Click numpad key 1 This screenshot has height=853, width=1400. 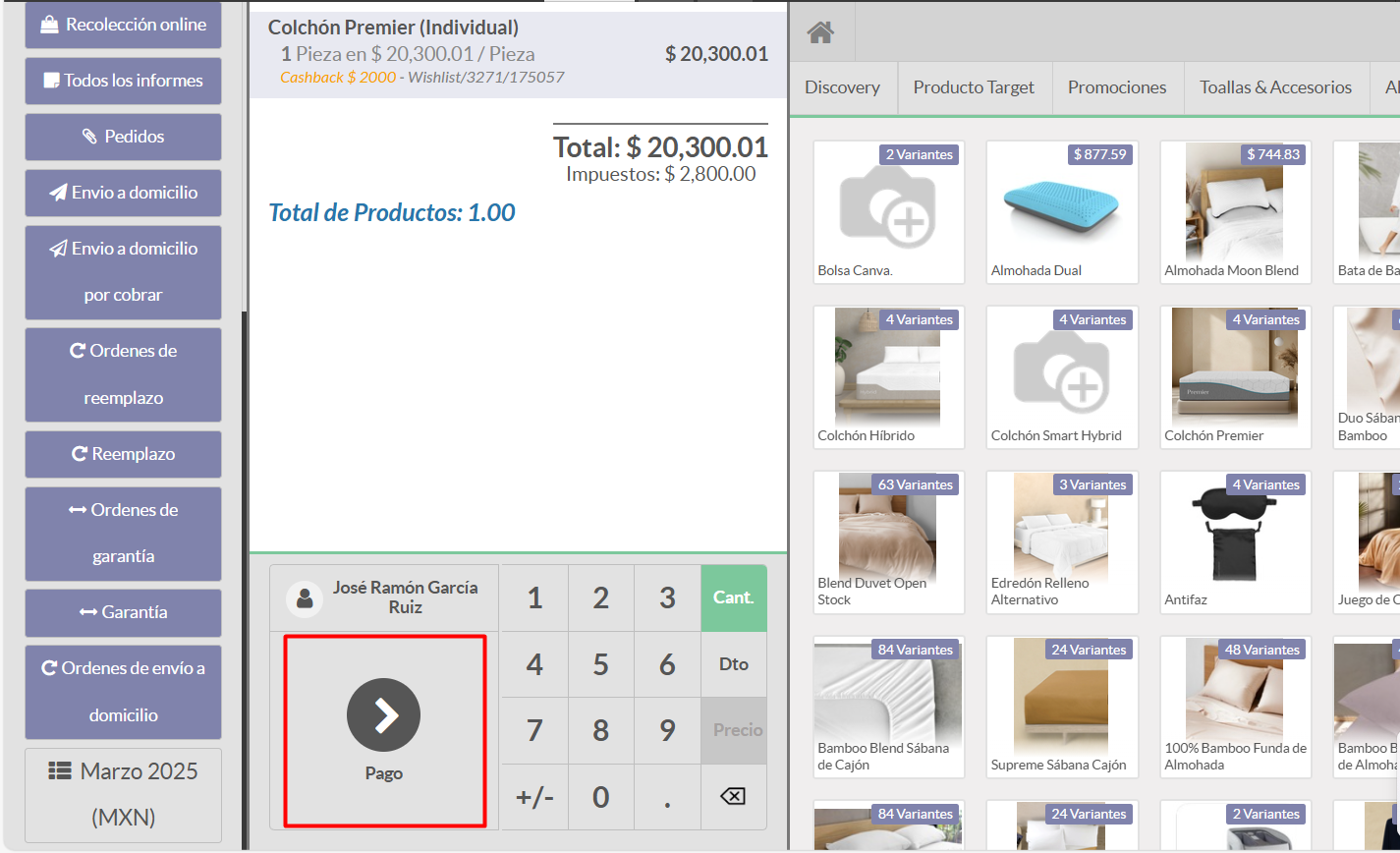534,597
